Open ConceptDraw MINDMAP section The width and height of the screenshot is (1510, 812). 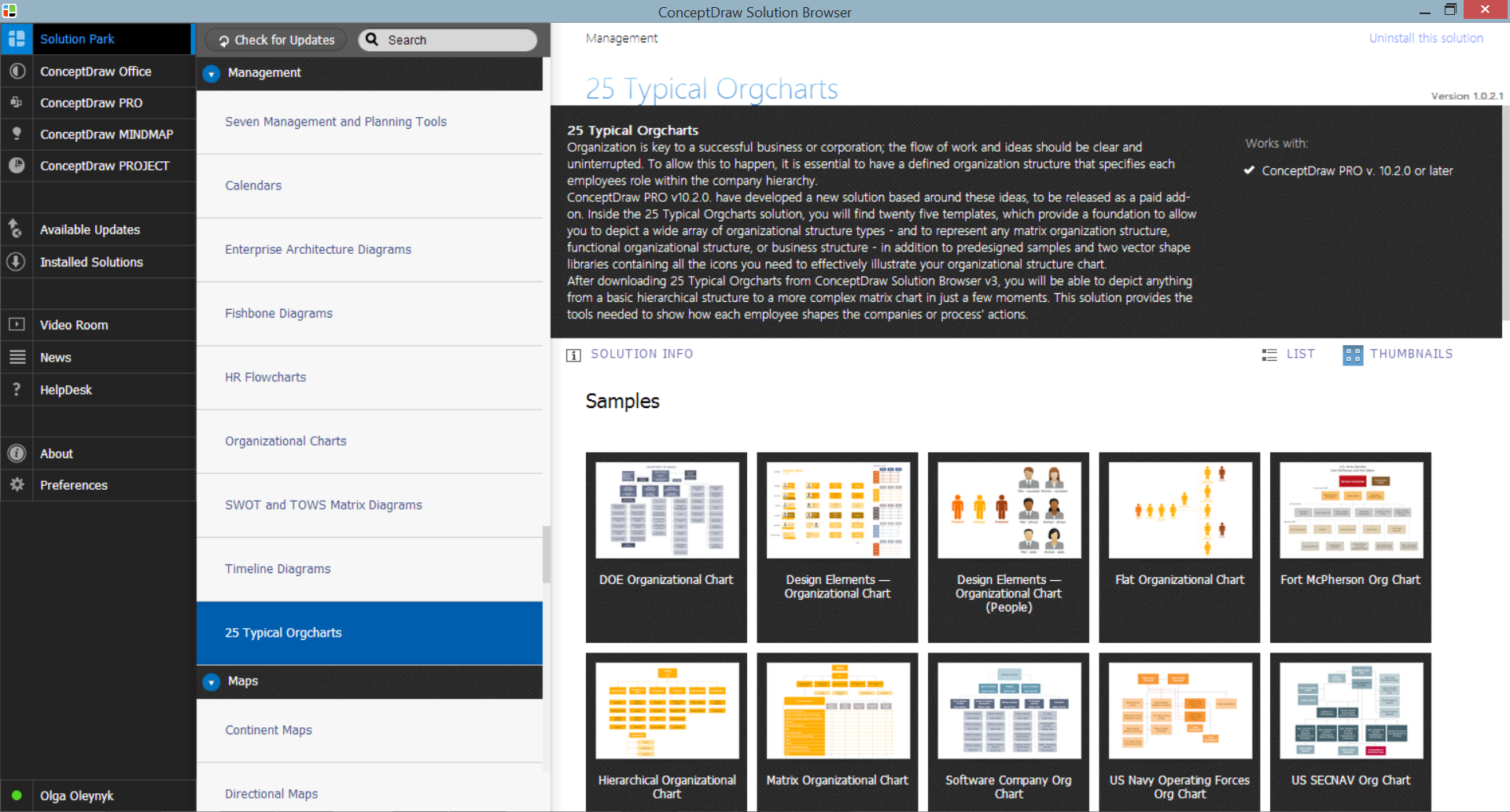tap(98, 134)
